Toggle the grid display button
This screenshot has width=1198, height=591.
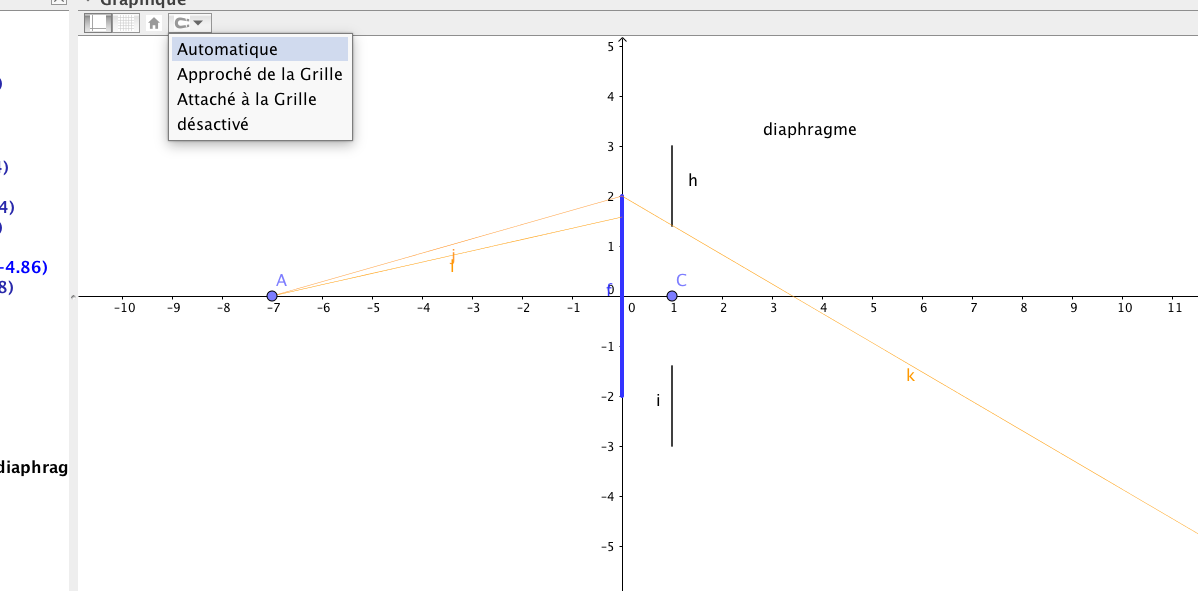(x=125, y=23)
